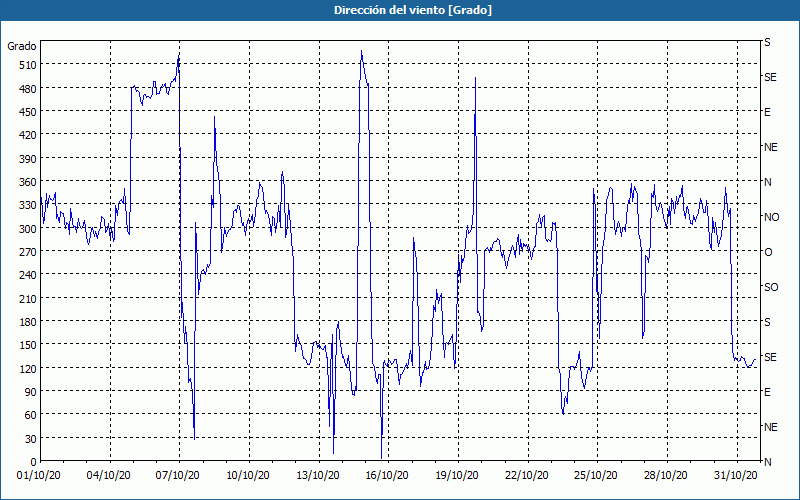Select the 60 y-axis value
The width and height of the screenshot is (800, 500).
[x=30, y=415]
